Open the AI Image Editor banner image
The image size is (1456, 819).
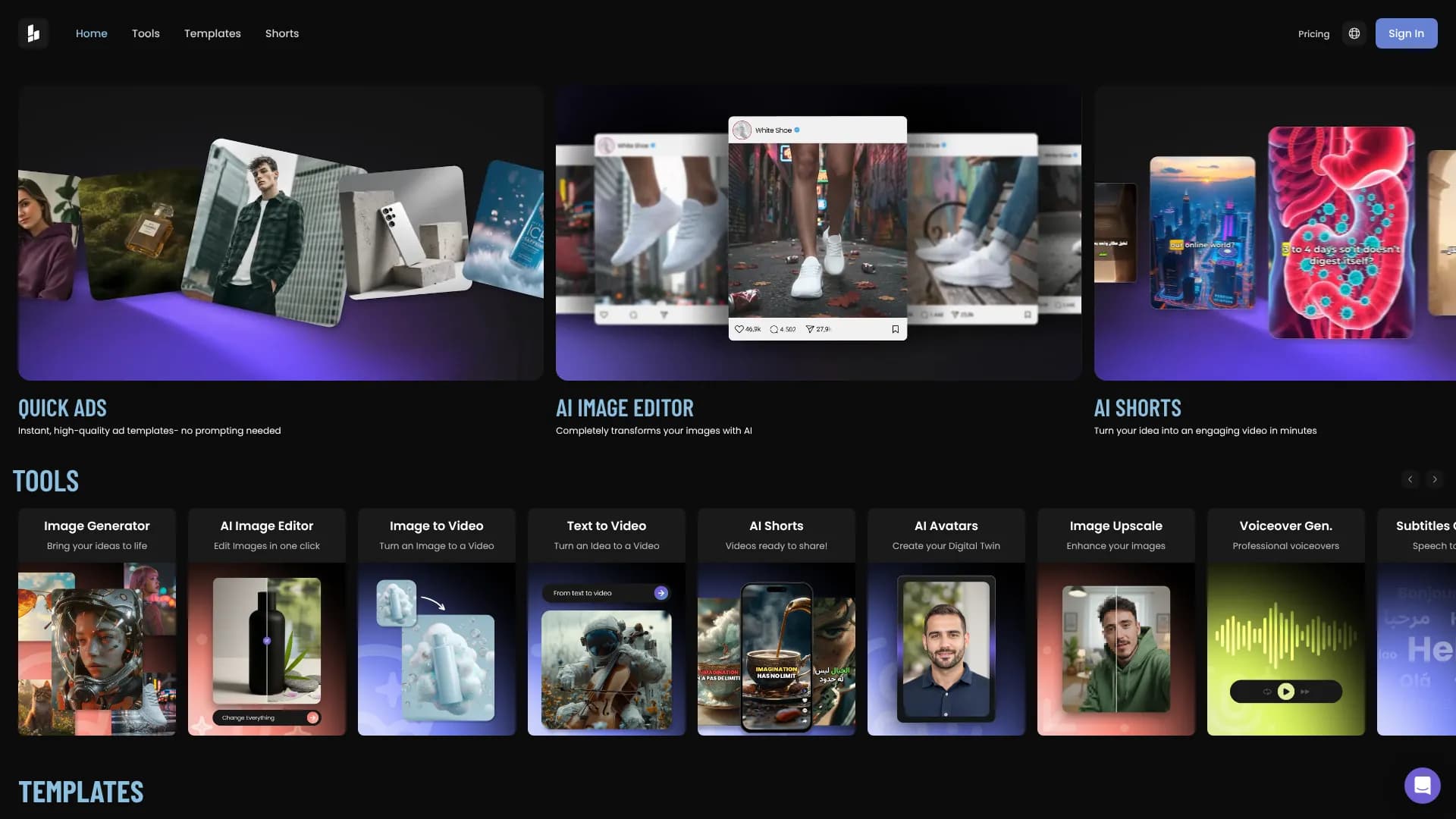coord(818,233)
